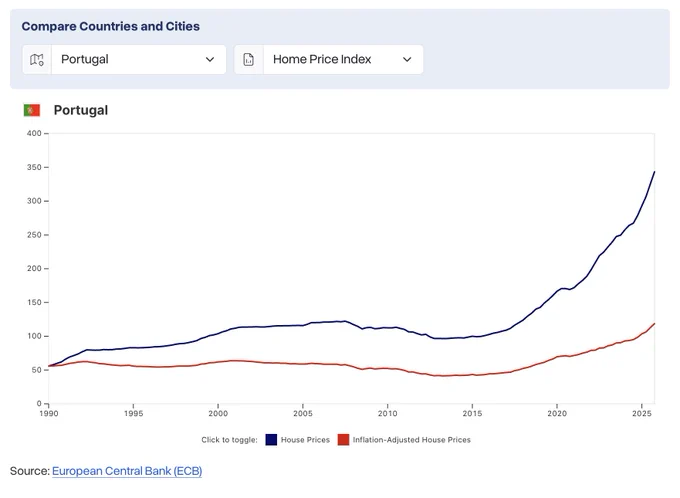Image resolution: width=680 pixels, height=498 pixels.
Task: Click the chevron arrow in the Home Price Index selector
Action: click(407, 59)
